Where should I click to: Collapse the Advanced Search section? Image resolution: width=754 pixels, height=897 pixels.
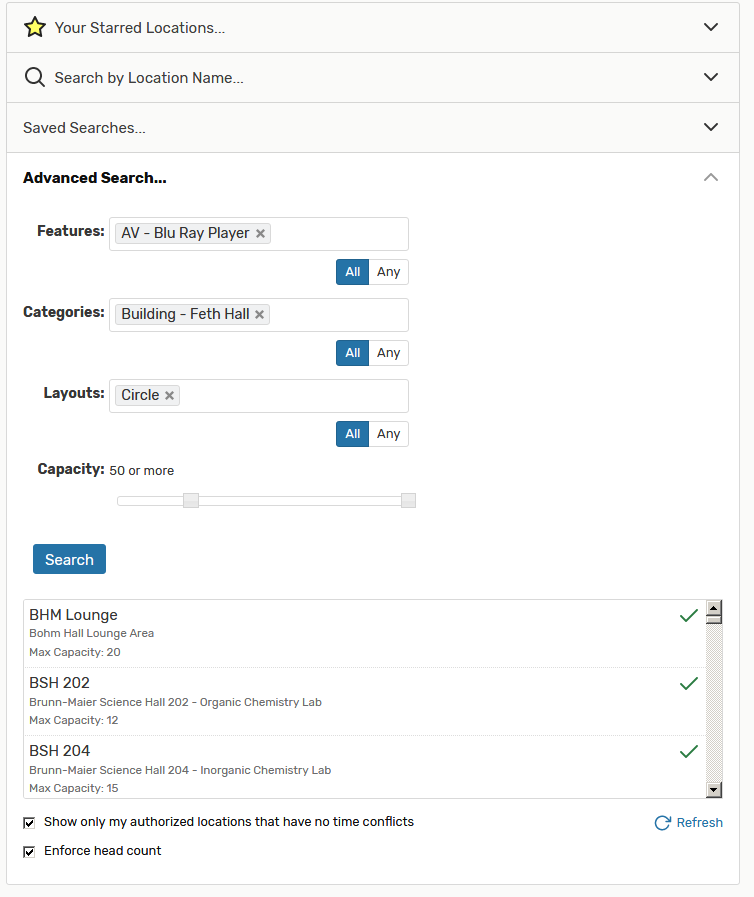click(711, 178)
